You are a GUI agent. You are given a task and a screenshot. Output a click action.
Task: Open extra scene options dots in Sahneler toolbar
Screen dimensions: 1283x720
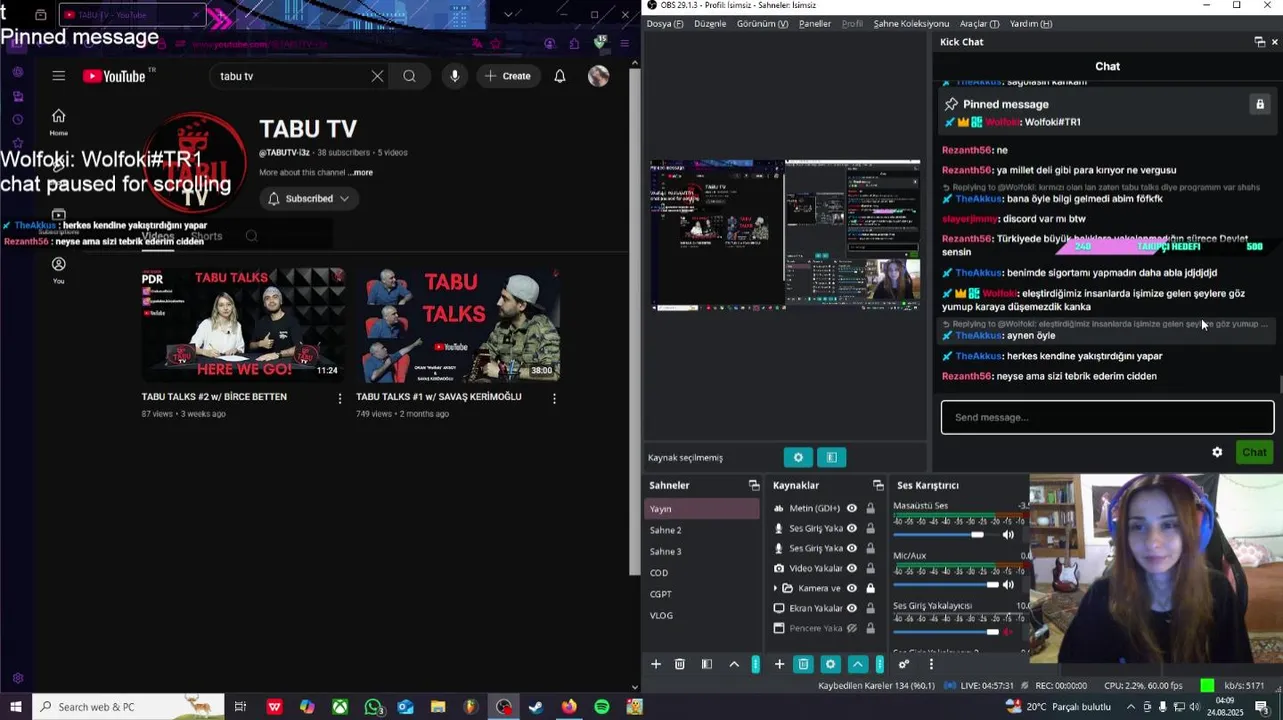756,664
